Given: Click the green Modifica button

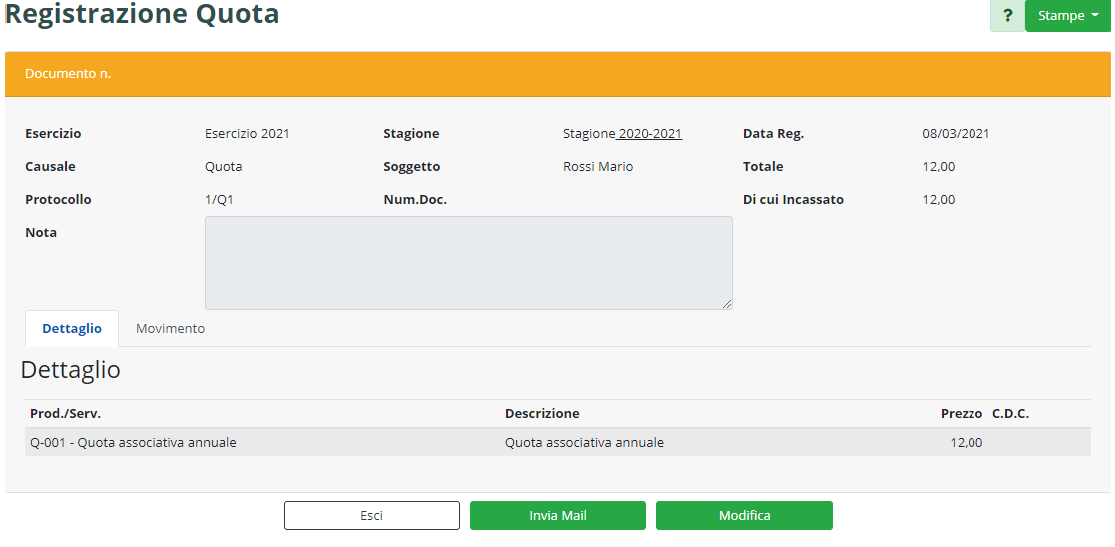Looking at the screenshot, I should [x=744, y=515].
